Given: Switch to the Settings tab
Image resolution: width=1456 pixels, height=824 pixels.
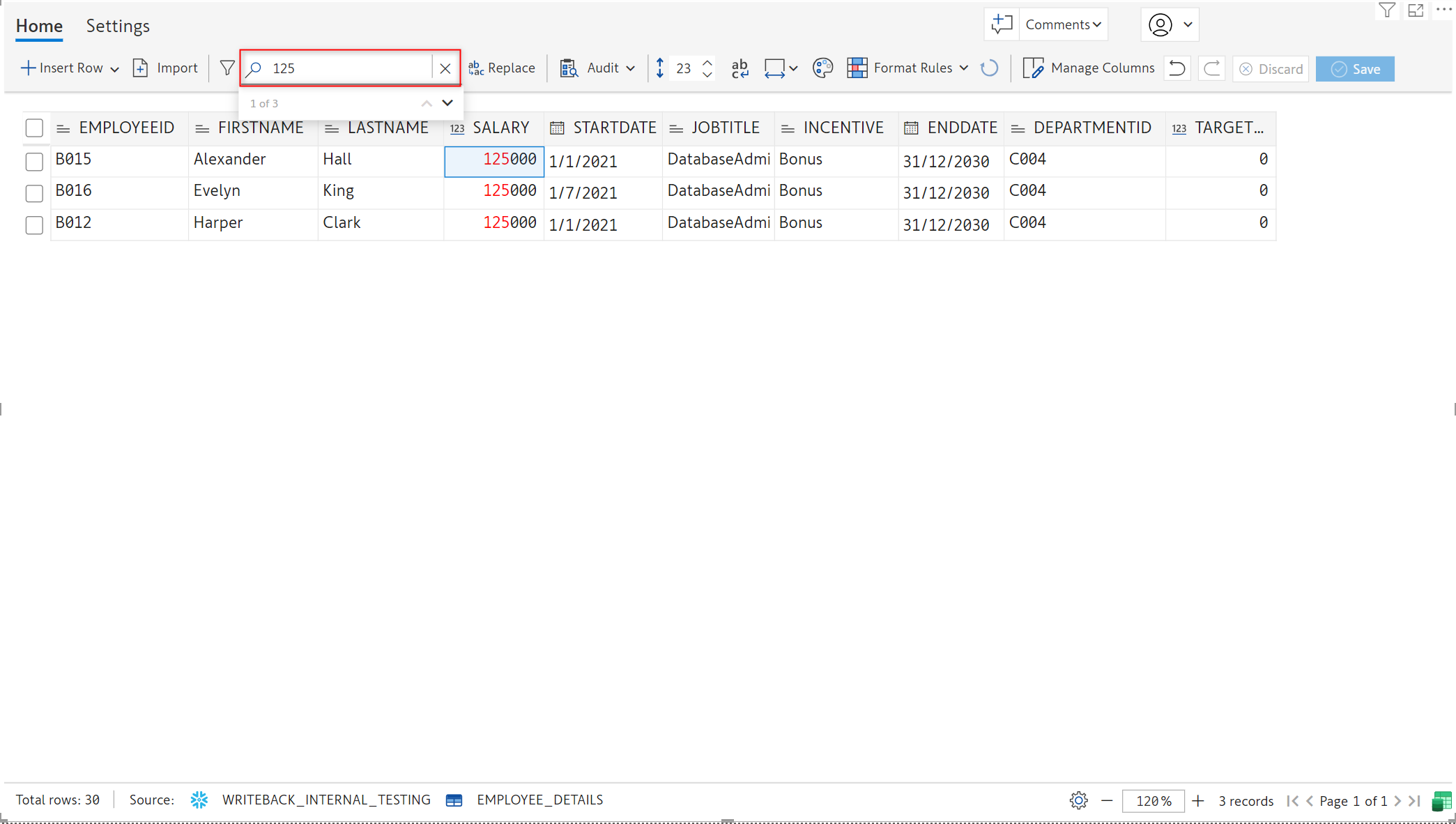Looking at the screenshot, I should (118, 26).
